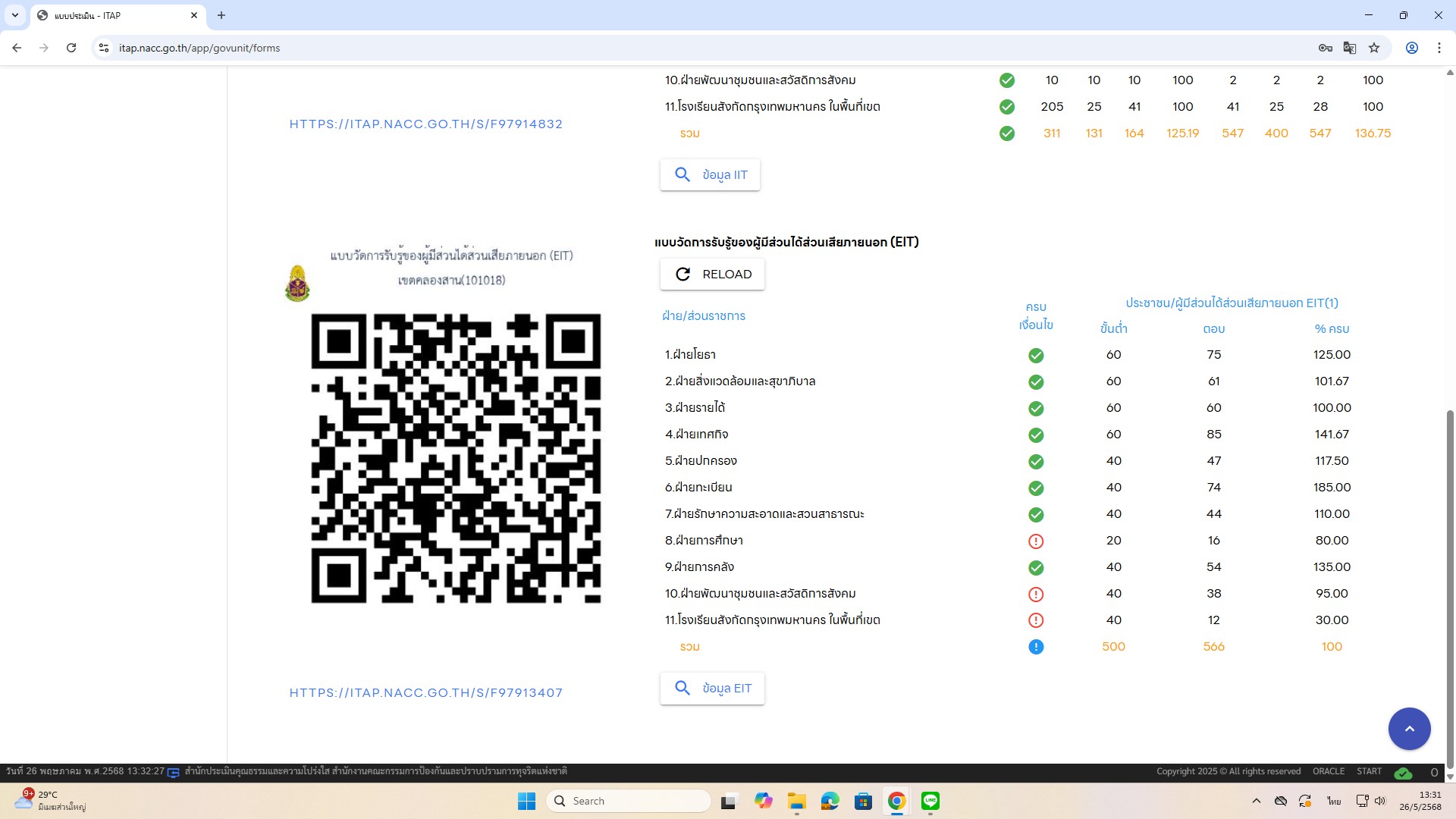Click the taskbar Search box
Viewport: 1456px width, 819px height.
tap(629, 802)
